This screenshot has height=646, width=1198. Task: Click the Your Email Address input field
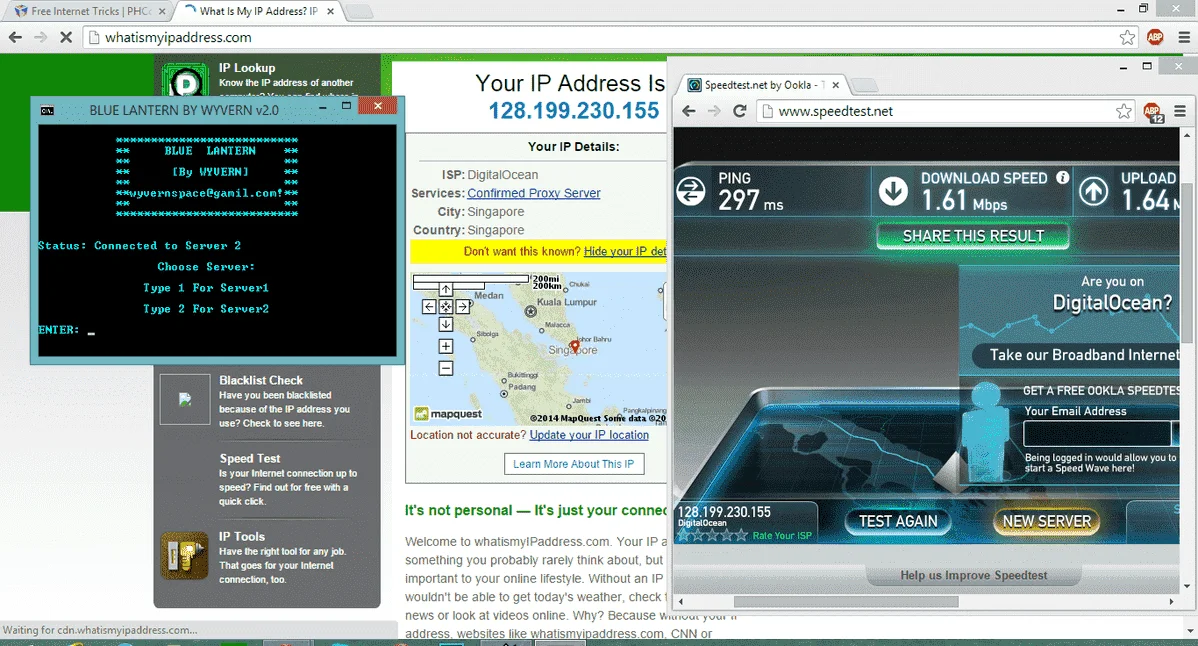(1096, 433)
